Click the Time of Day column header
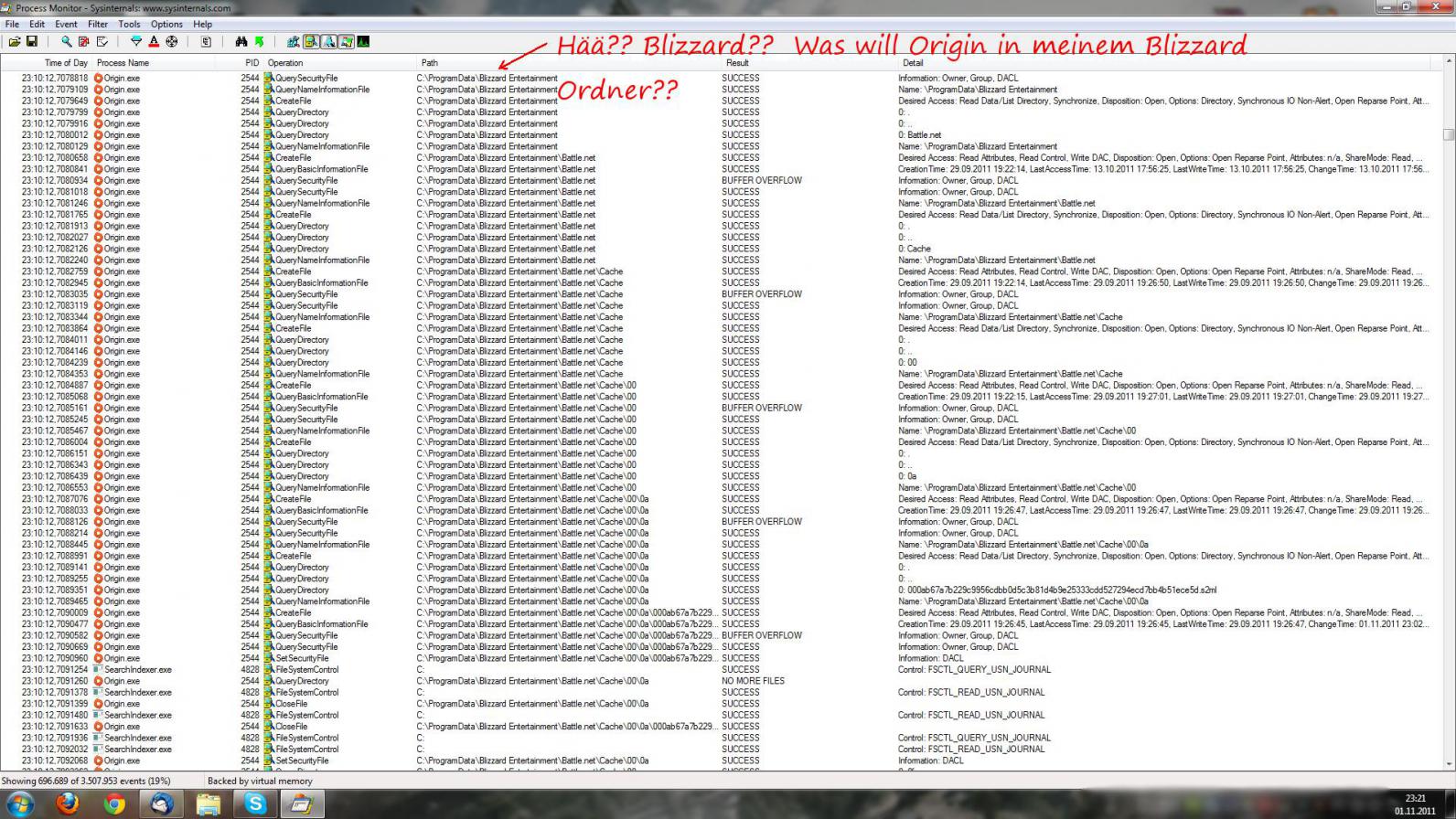1456x819 pixels. point(47,63)
